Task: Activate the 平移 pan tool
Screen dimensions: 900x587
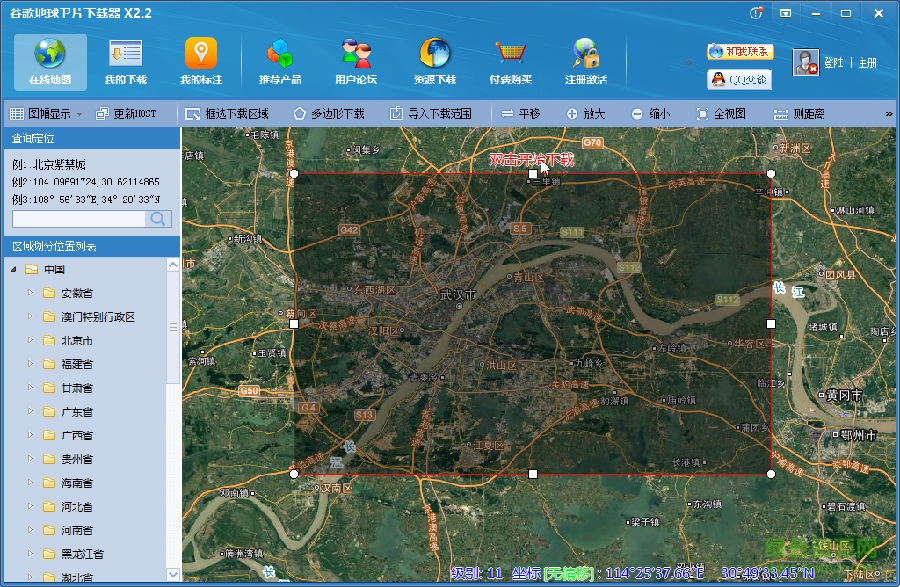Action: pyautogui.click(x=520, y=114)
